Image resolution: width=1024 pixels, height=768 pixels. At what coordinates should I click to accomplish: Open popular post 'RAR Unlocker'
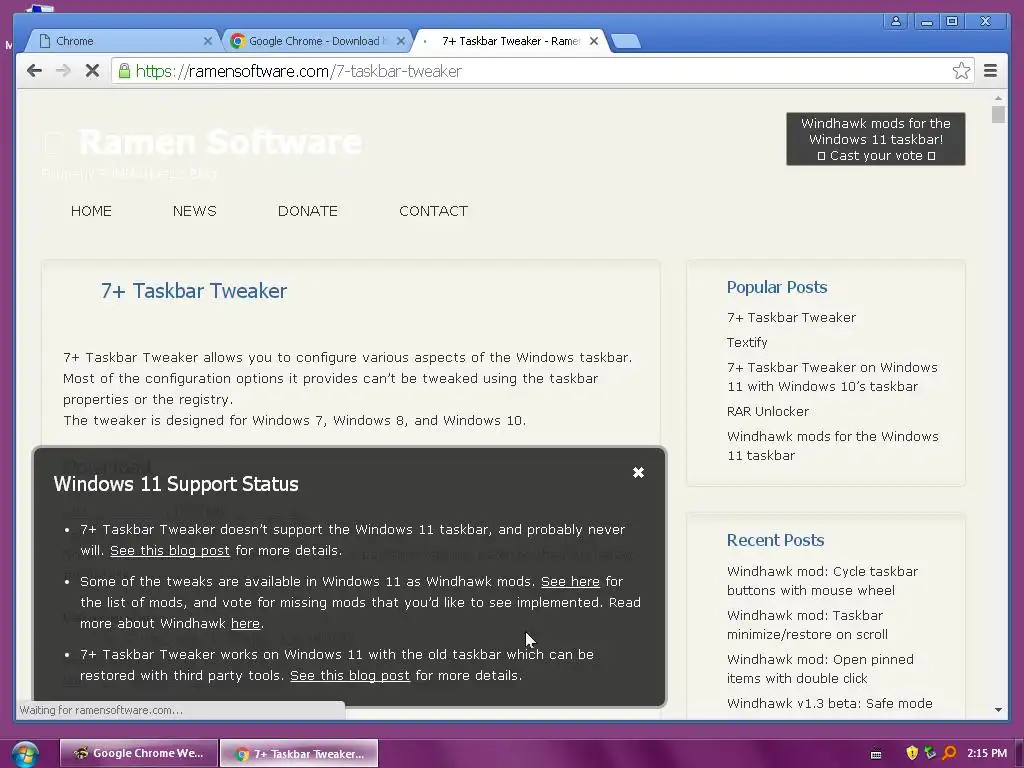pyautogui.click(x=768, y=411)
